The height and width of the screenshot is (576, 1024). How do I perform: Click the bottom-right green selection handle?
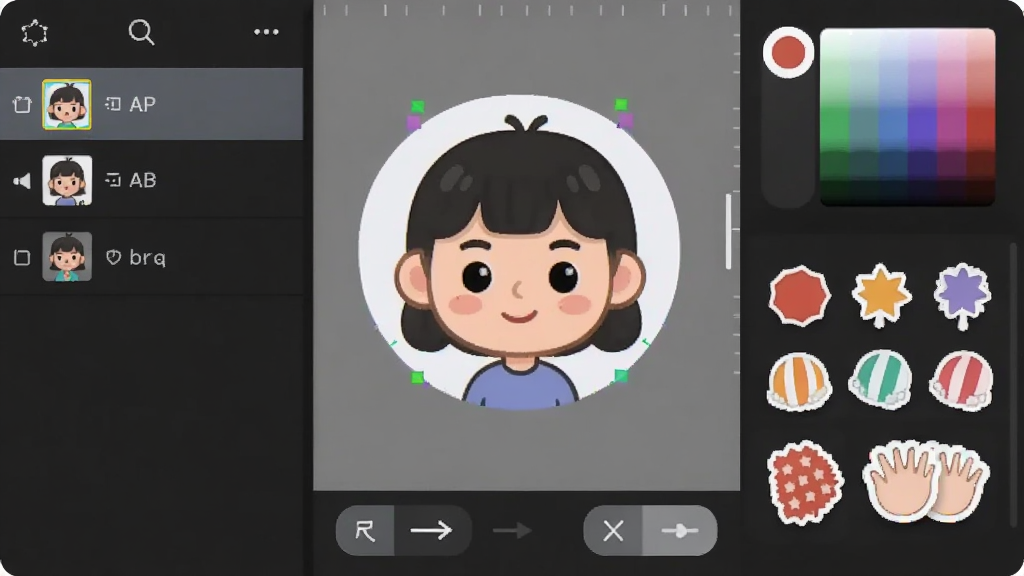pyautogui.click(x=621, y=376)
